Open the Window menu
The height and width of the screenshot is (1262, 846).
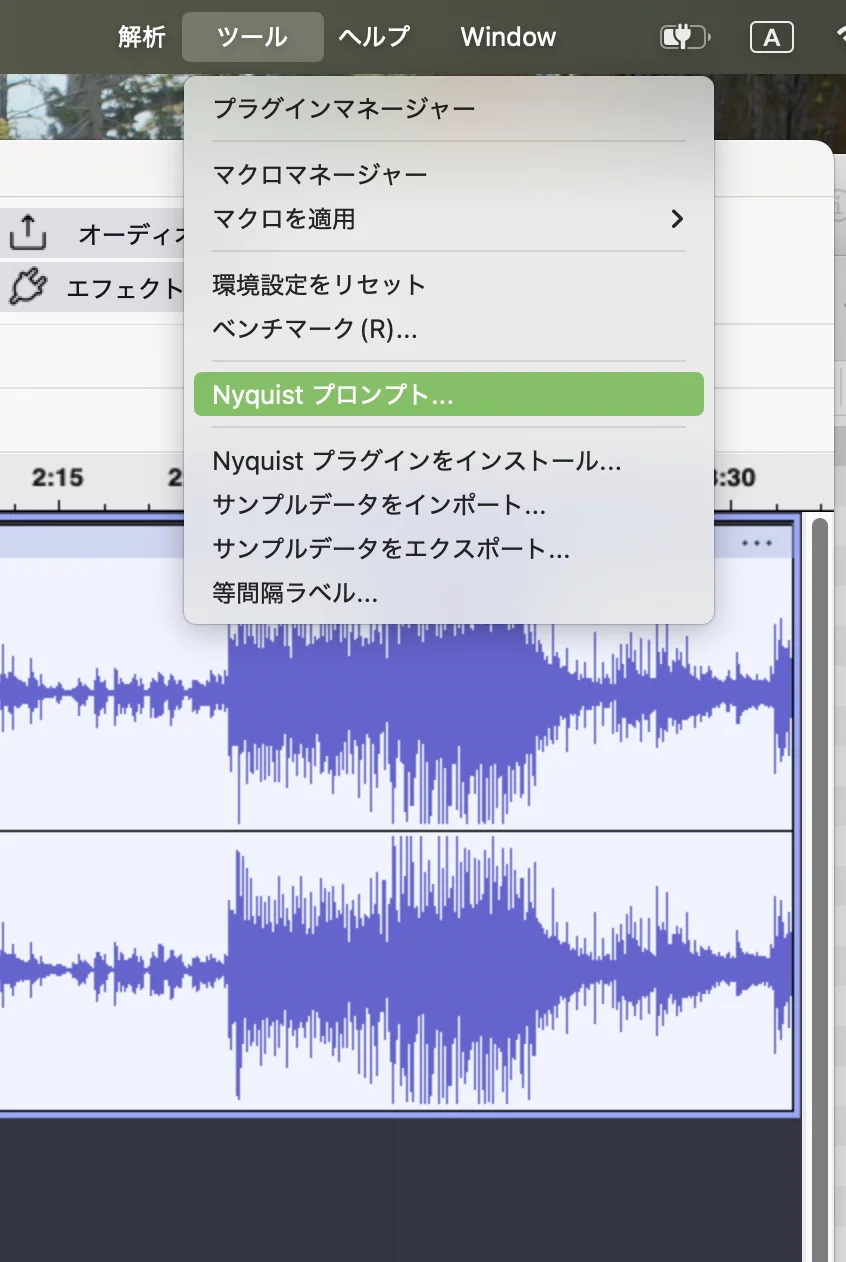(x=508, y=38)
